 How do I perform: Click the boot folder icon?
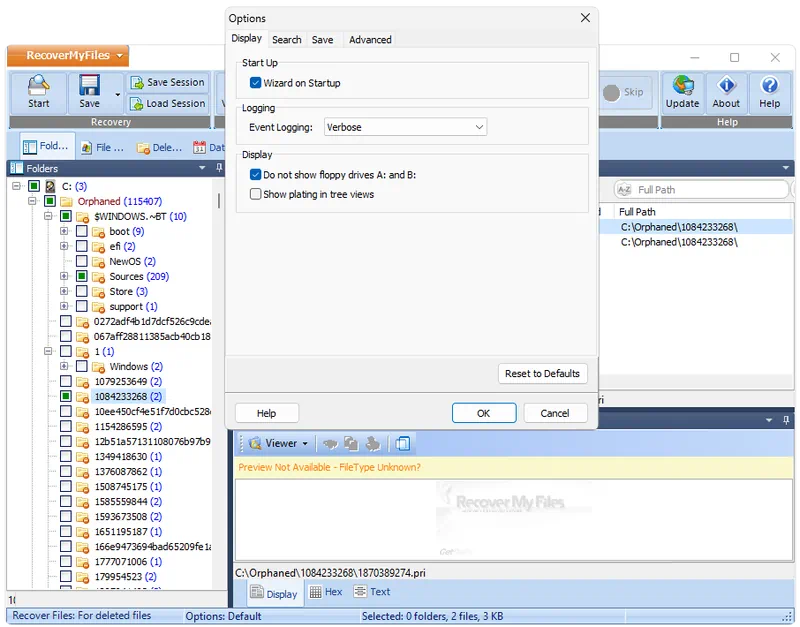(98, 232)
